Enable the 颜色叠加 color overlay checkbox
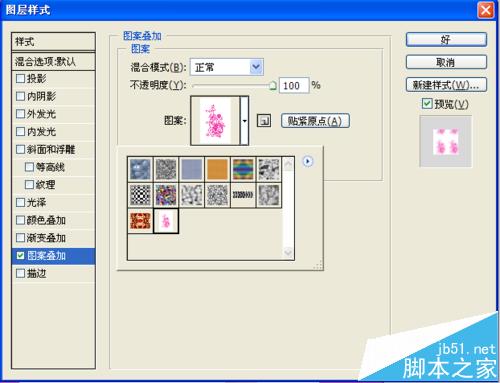 click(20, 220)
